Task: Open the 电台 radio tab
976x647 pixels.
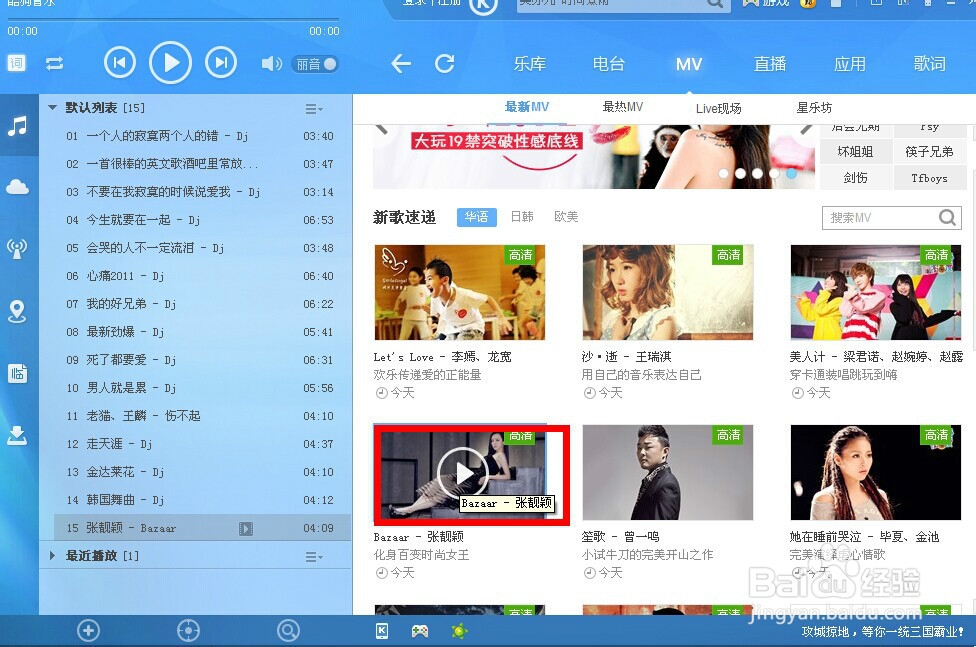Action: coord(608,64)
